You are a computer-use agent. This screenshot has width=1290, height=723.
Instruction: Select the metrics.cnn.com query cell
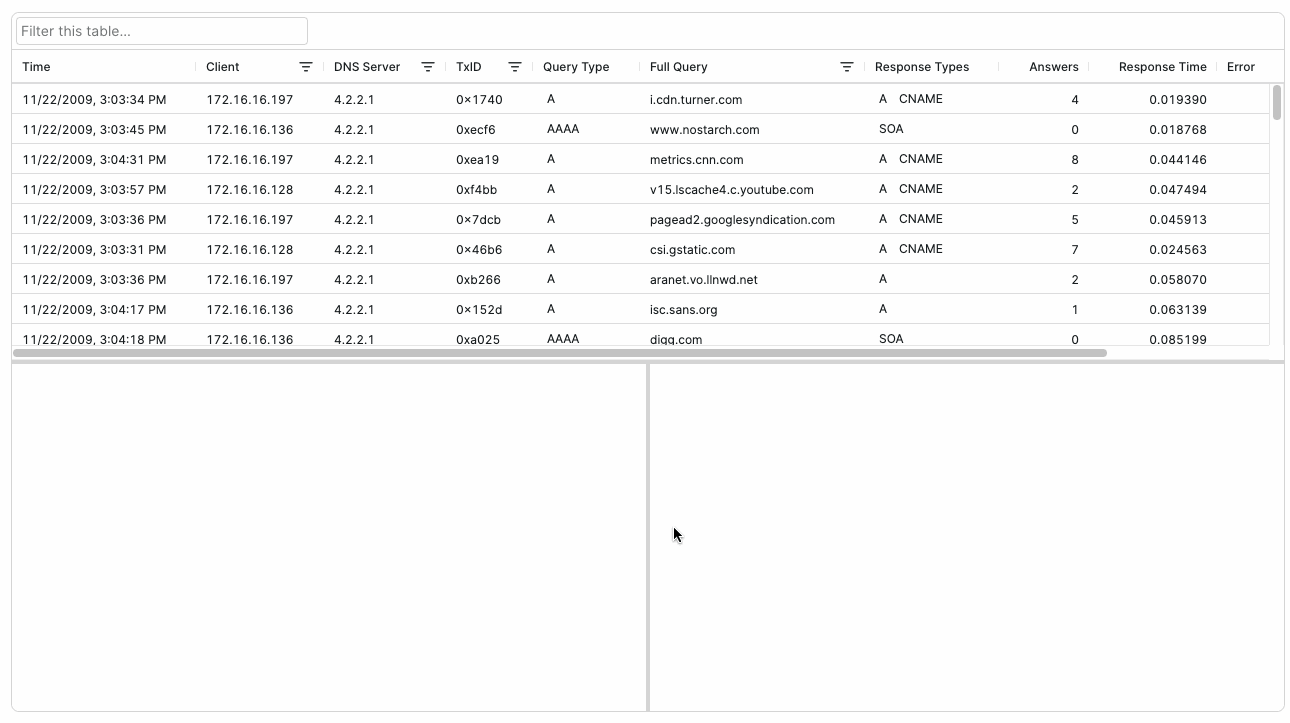click(x=697, y=160)
